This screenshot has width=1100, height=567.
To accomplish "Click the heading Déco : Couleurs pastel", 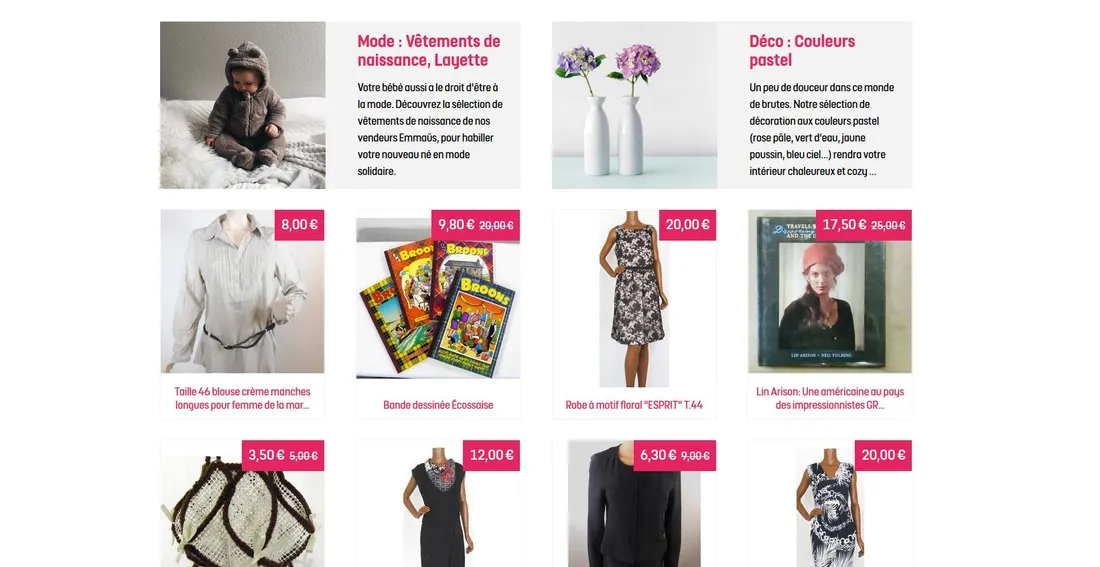I will 802,51.
